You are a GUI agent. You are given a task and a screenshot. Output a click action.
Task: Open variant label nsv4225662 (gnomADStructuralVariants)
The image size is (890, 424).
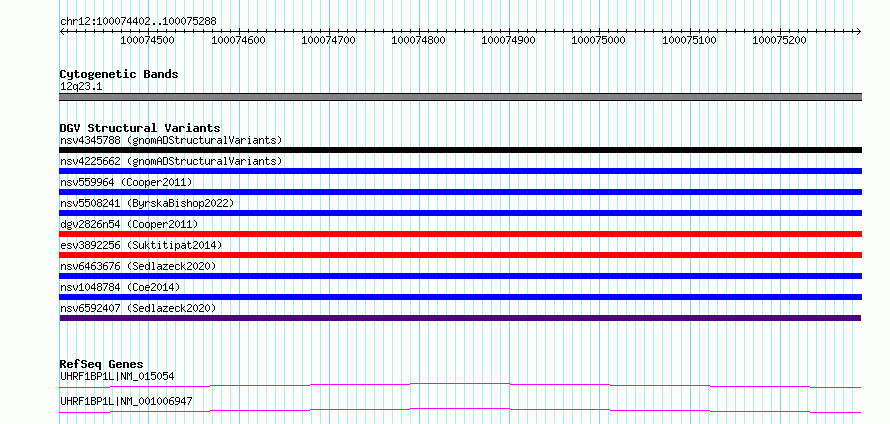[171, 161]
